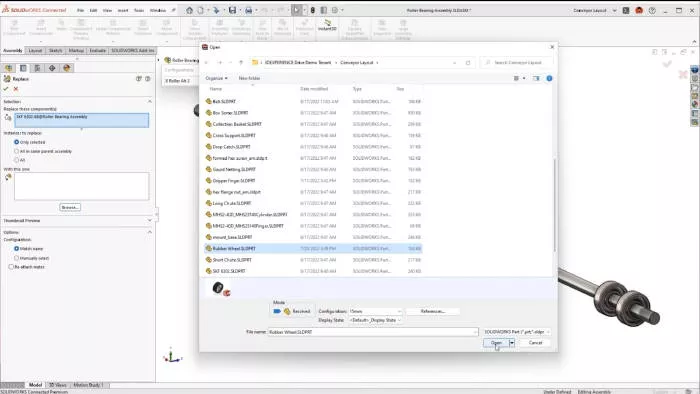Open the Configurations dropdown in Open dialog
700x394 pixels.
(375, 311)
